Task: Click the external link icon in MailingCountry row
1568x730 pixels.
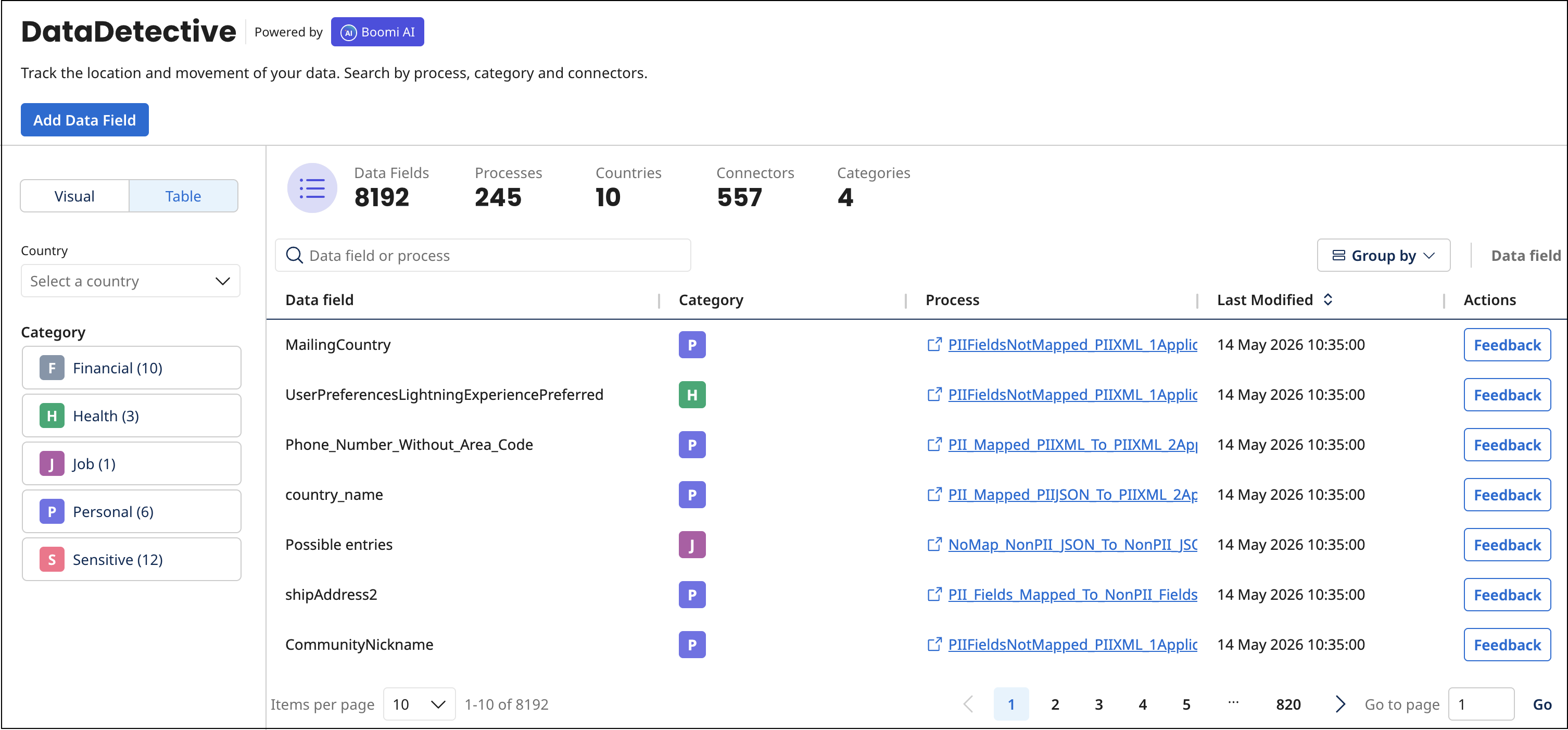Action: pos(934,345)
